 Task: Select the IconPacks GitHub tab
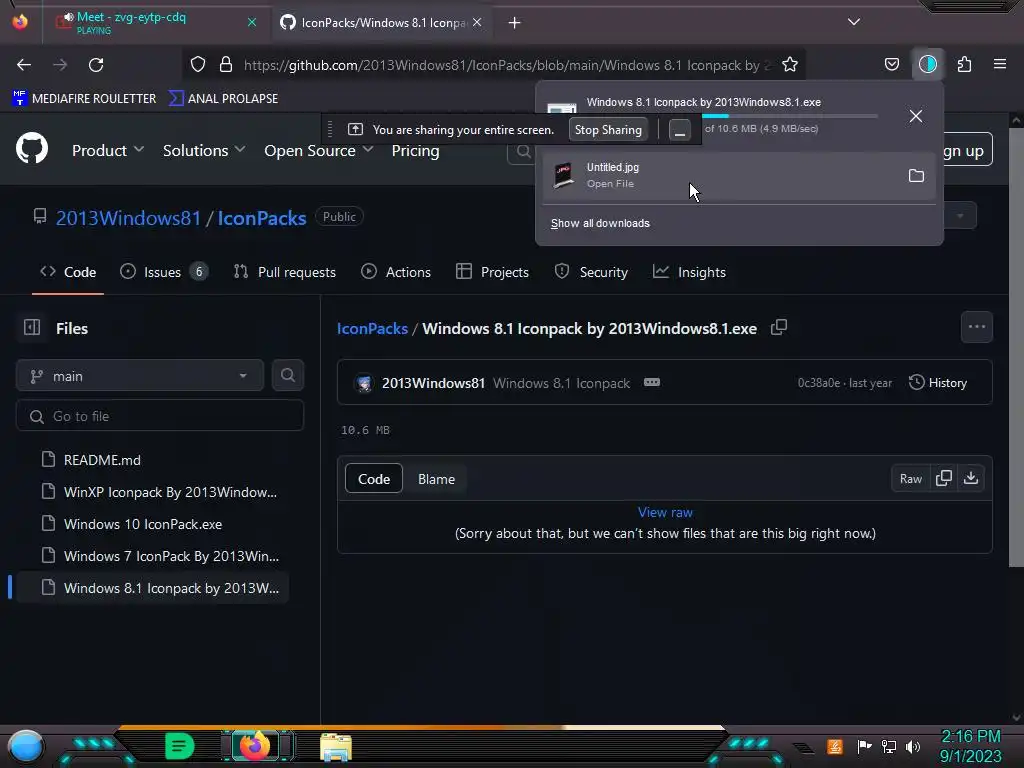381,23
